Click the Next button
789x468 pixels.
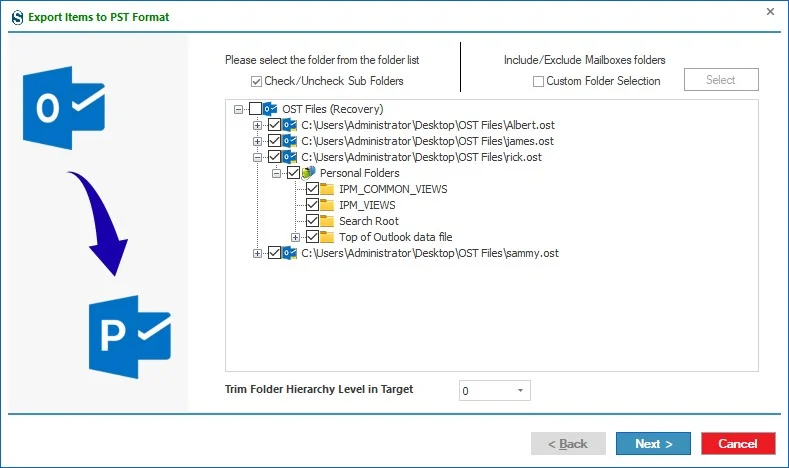653,444
